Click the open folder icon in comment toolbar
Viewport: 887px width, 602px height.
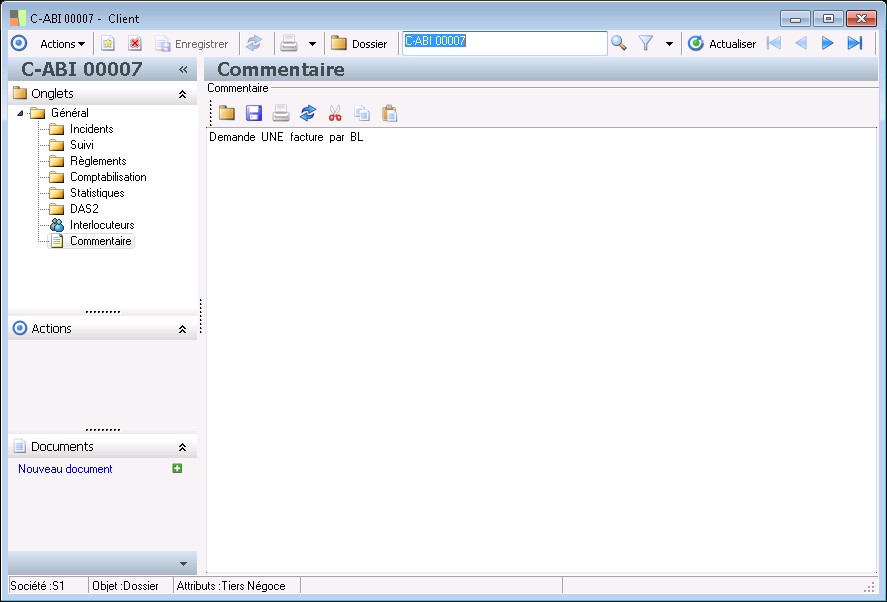(227, 113)
